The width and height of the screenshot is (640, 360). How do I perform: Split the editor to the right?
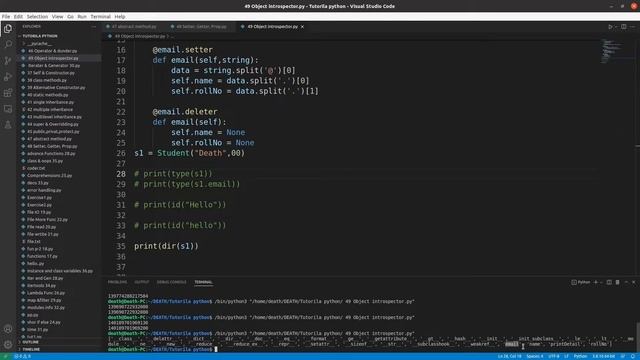click(x=624, y=27)
